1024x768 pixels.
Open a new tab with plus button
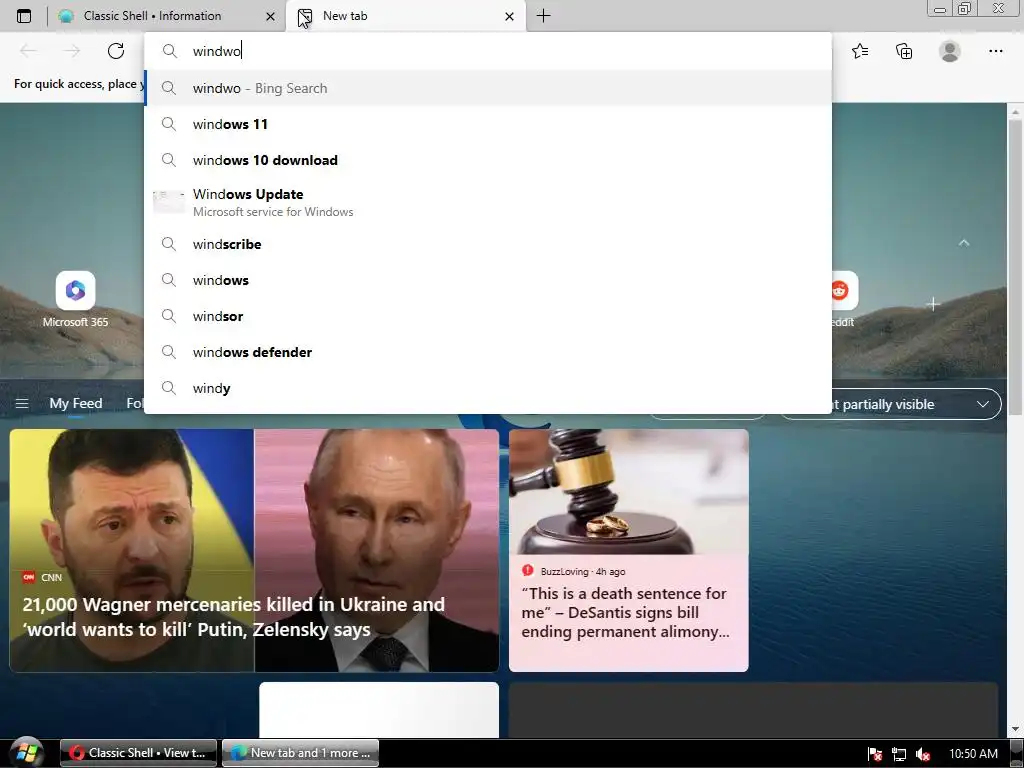tap(543, 16)
